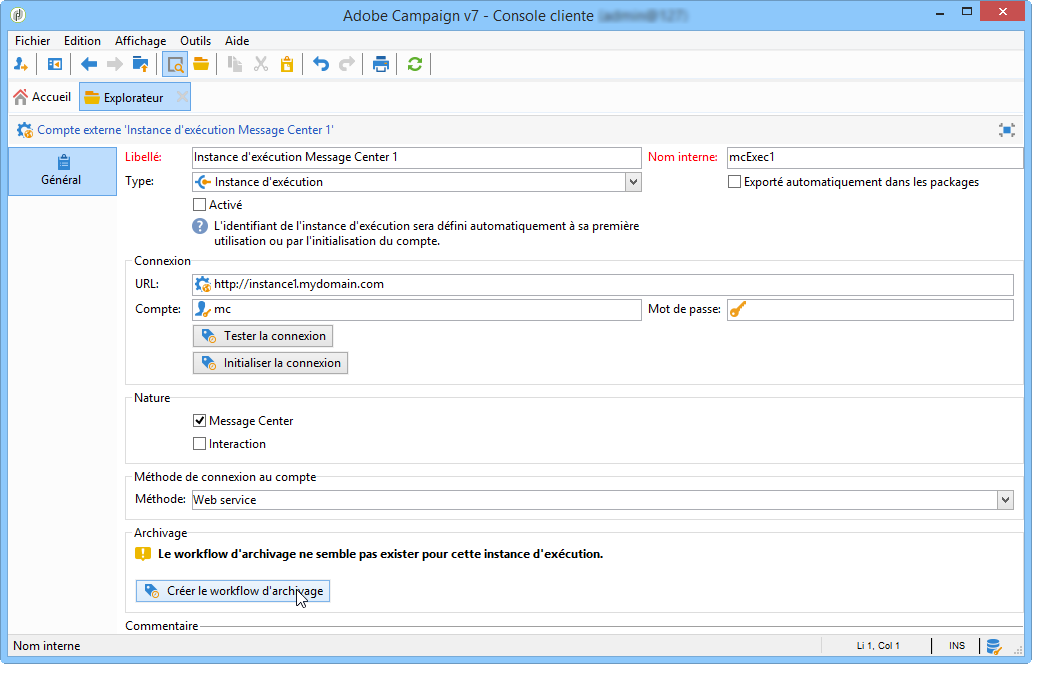Click Créer le workflow d'archivage button
Image resolution: width=1047 pixels, height=674 pixels.
point(232,591)
